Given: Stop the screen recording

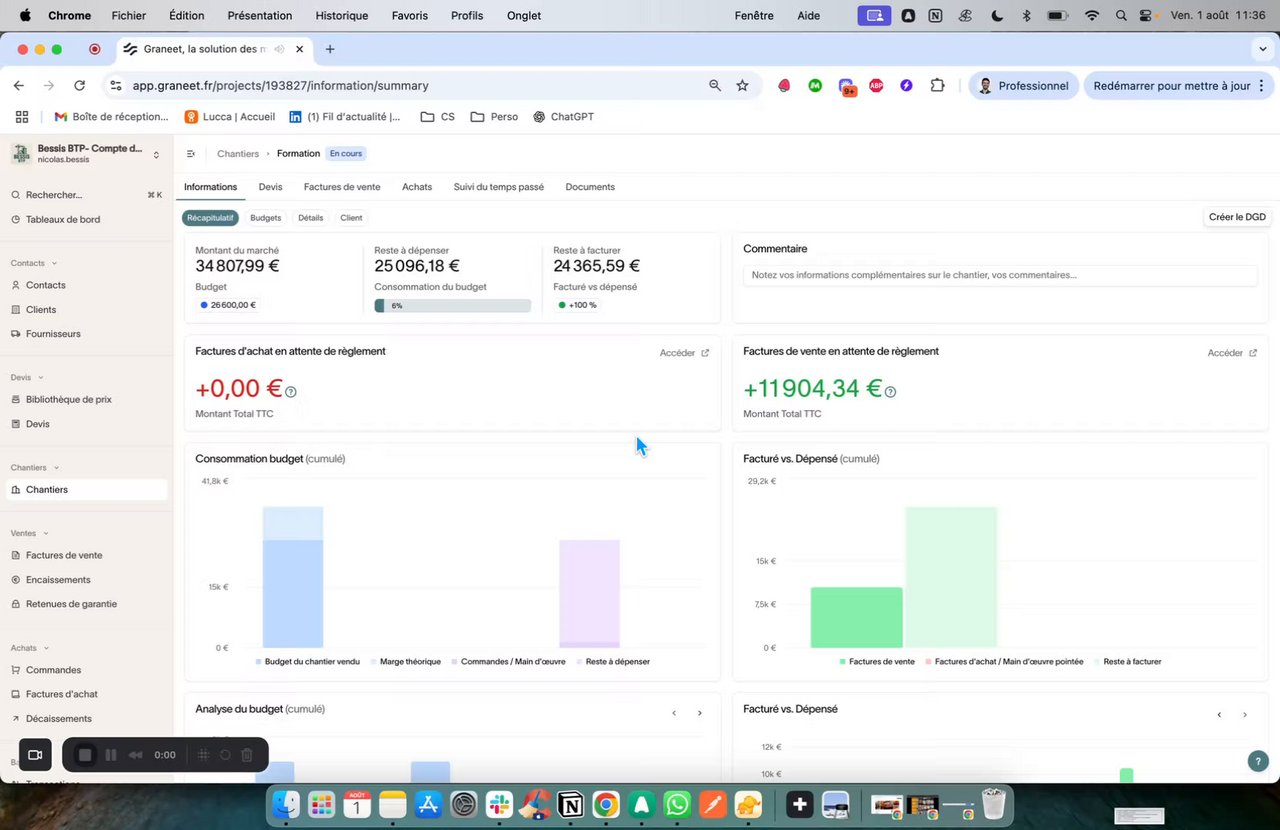Looking at the screenshot, I should pyautogui.click(x=85, y=755).
